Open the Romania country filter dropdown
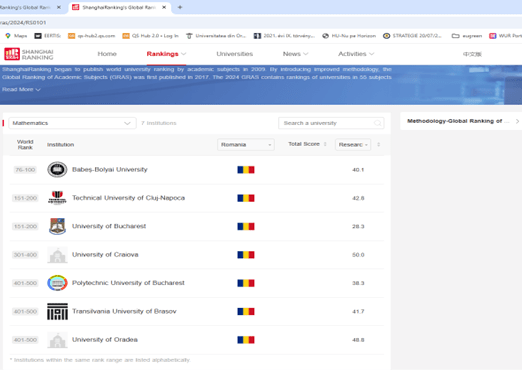 246,145
